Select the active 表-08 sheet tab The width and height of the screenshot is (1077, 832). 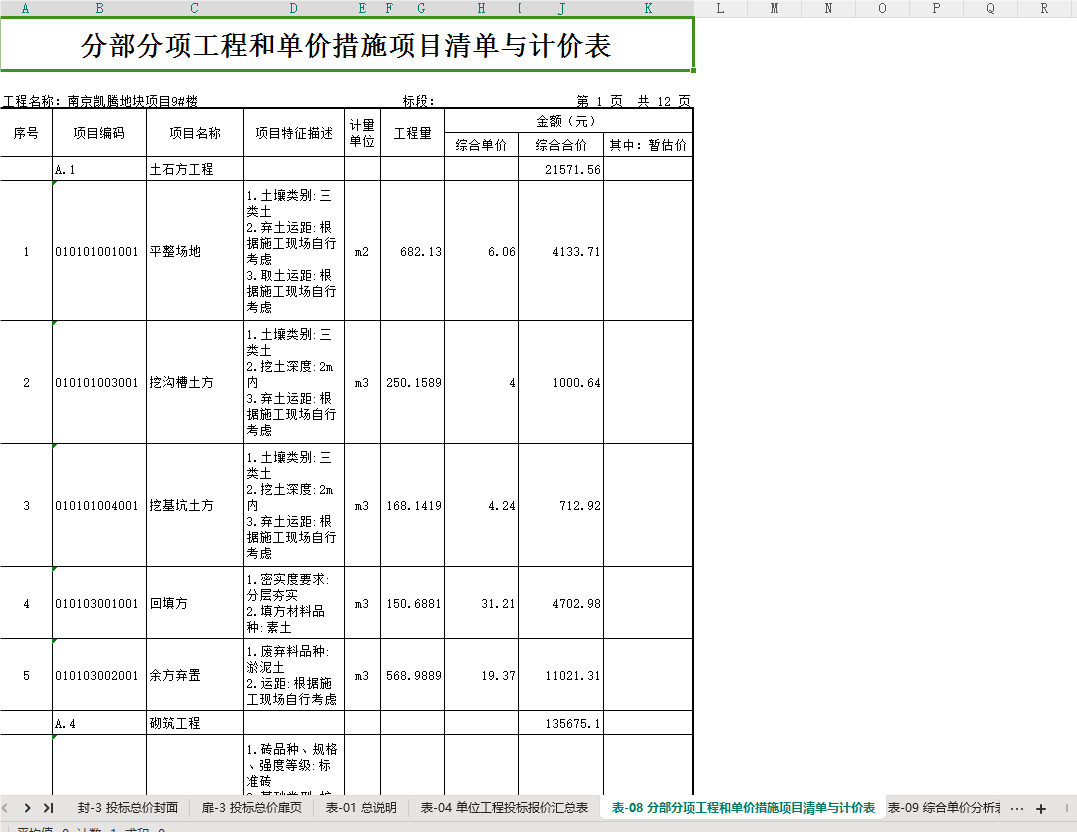point(743,808)
